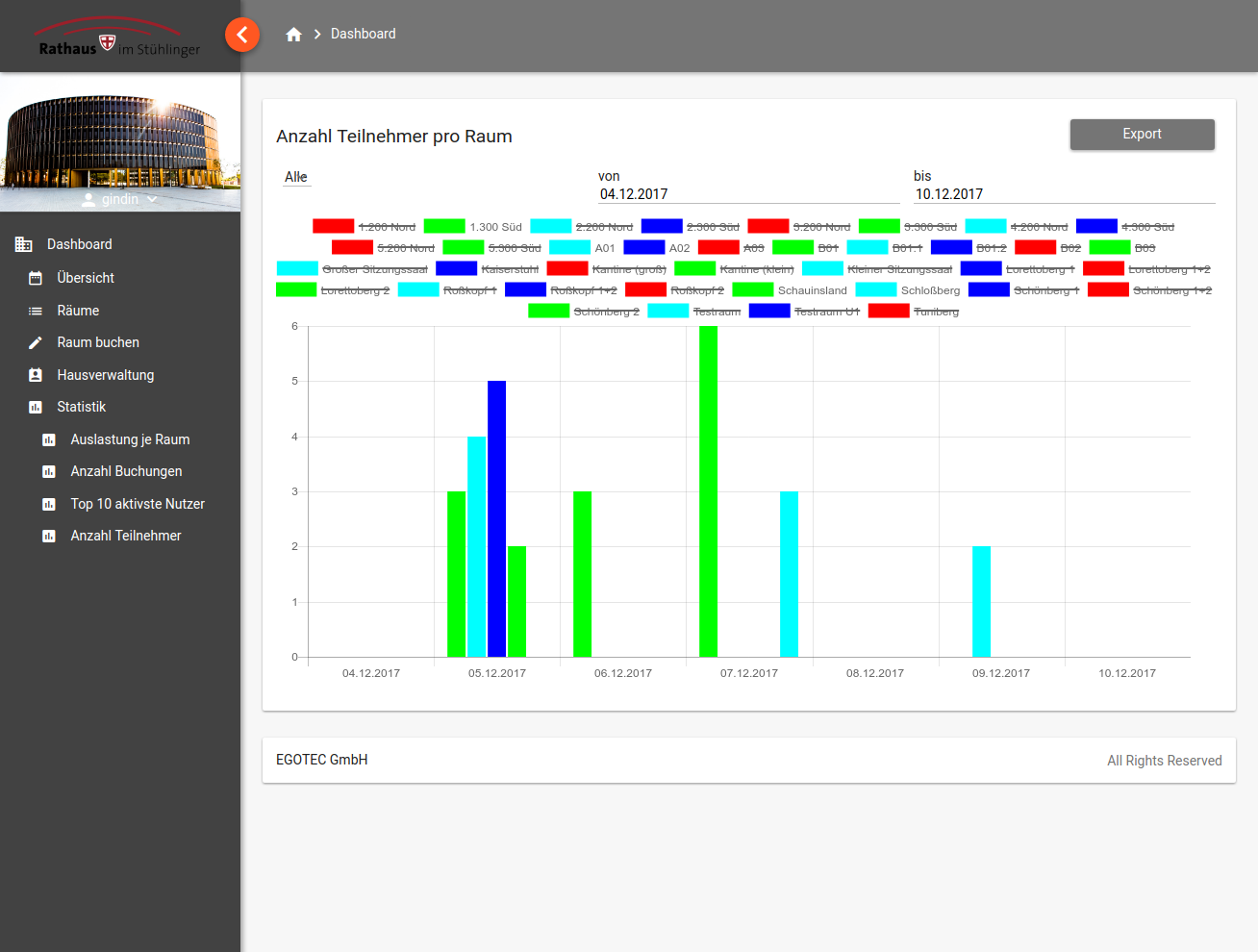The image size is (1258, 952).
Task: Go to home via the house icon
Action: tap(294, 35)
